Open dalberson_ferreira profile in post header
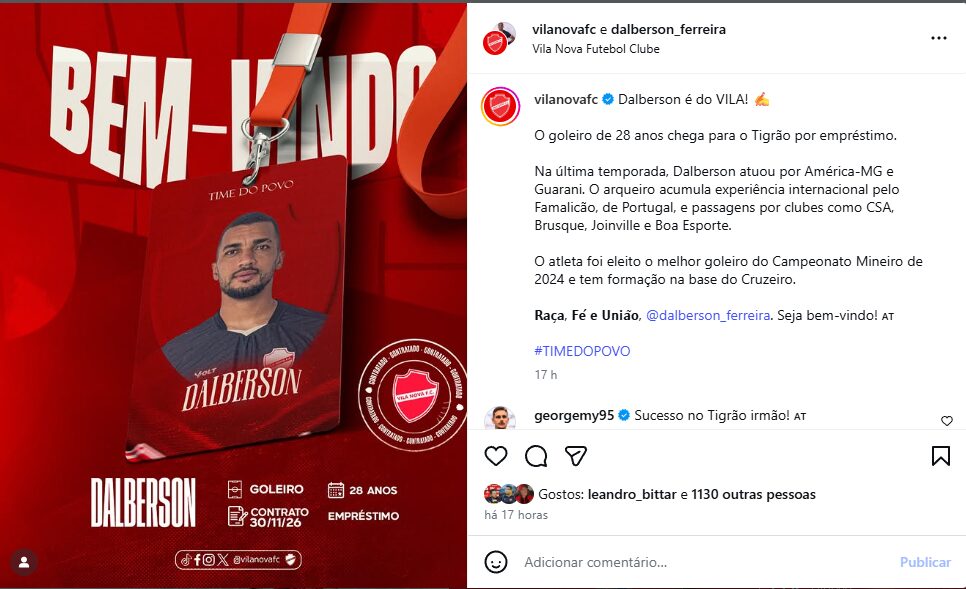This screenshot has height=589, width=966. [x=668, y=30]
